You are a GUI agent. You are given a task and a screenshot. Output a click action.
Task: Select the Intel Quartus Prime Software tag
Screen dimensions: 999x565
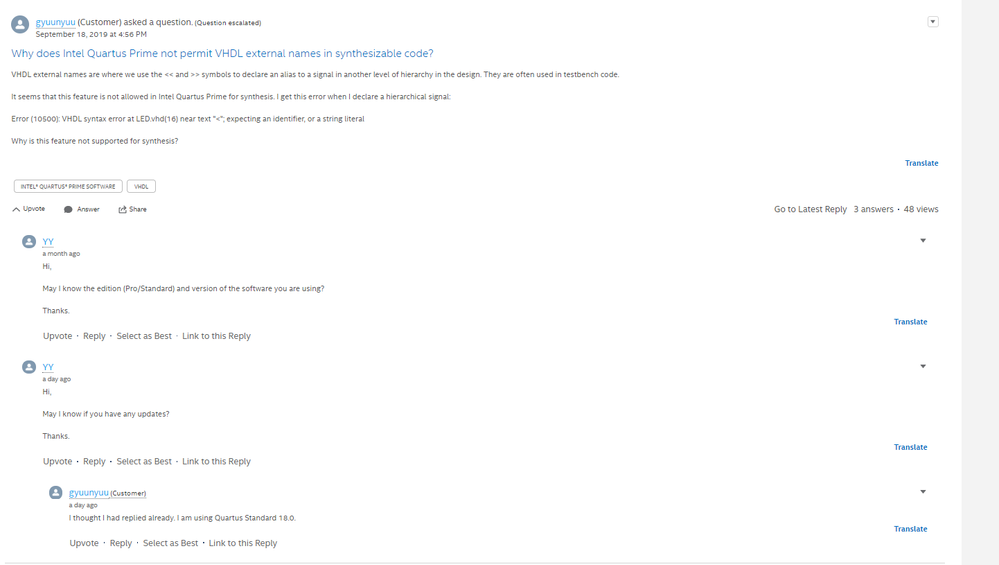pyautogui.click(x=68, y=187)
